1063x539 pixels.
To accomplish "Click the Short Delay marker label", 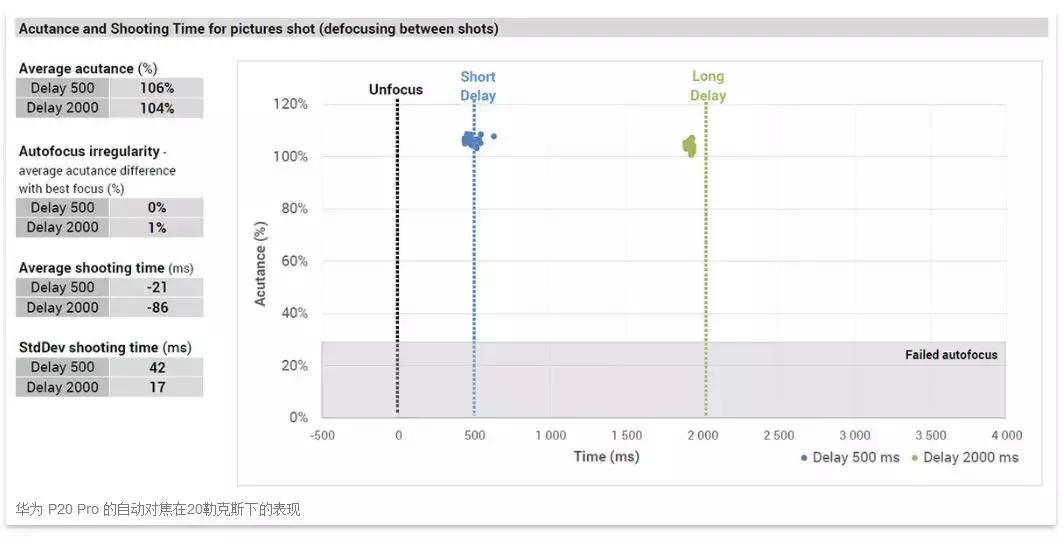I will pyautogui.click(x=478, y=86).
